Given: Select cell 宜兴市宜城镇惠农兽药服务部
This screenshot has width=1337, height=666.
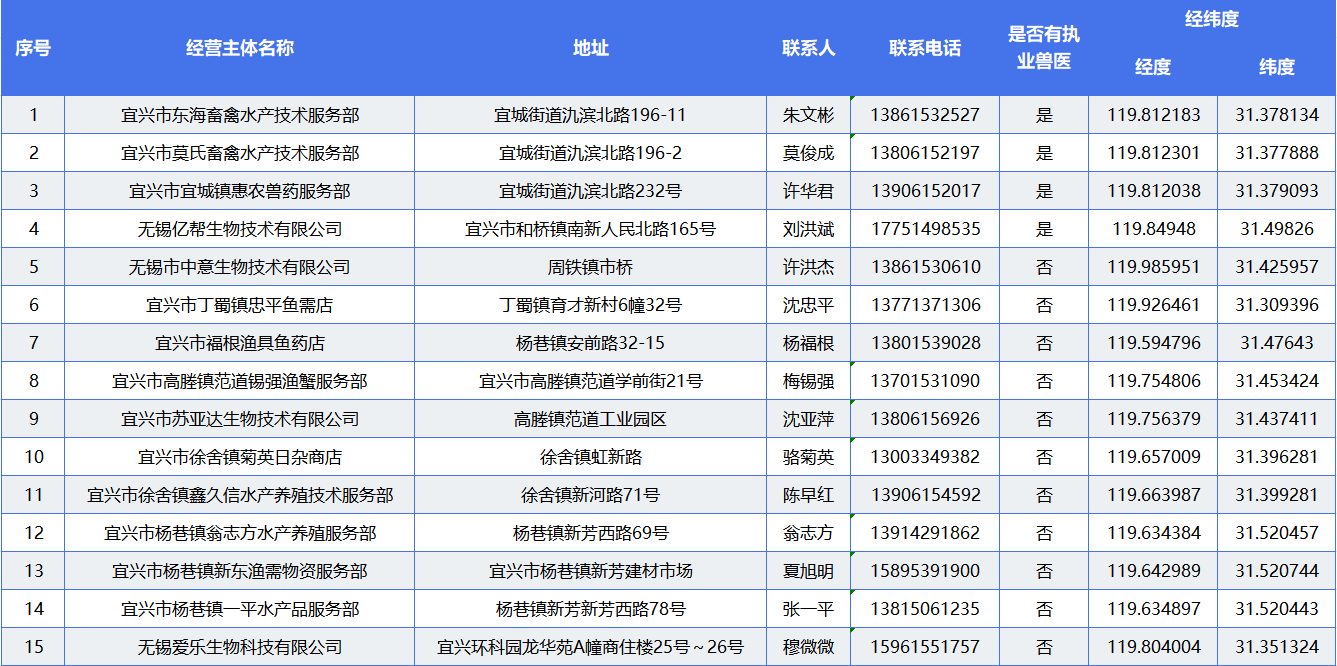Looking at the screenshot, I should coord(240,191).
